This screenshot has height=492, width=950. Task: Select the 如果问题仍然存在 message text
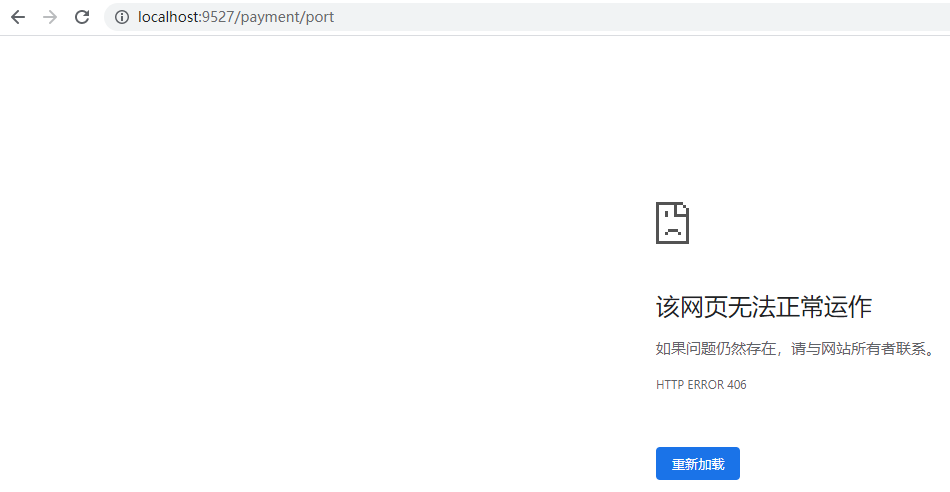point(796,349)
